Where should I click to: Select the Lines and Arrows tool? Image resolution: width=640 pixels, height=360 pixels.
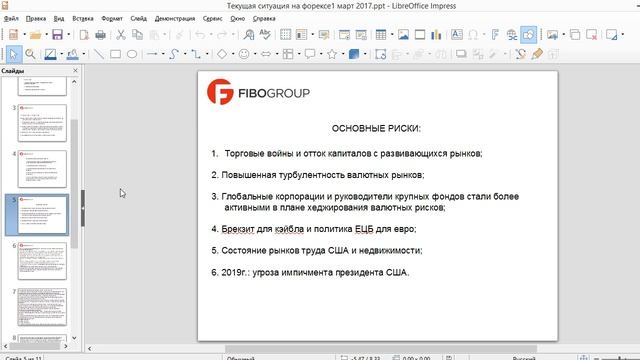[152, 54]
